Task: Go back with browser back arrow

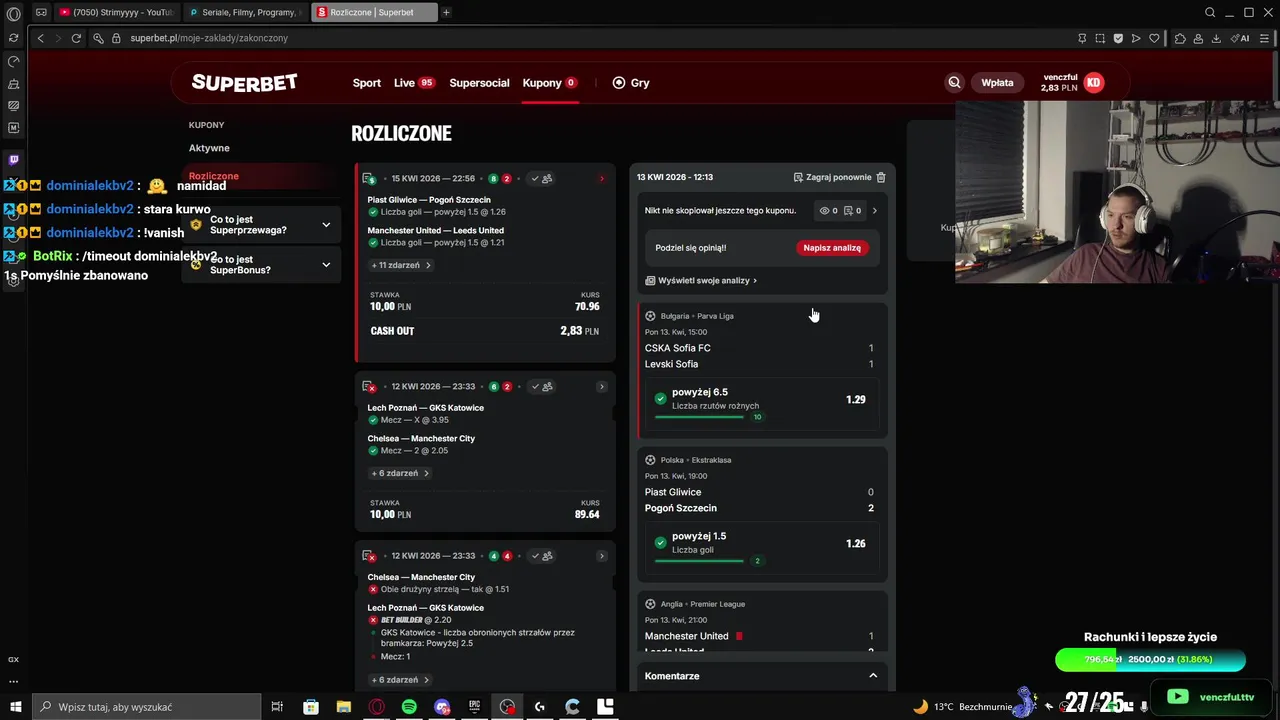Action: click(x=40, y=38)
